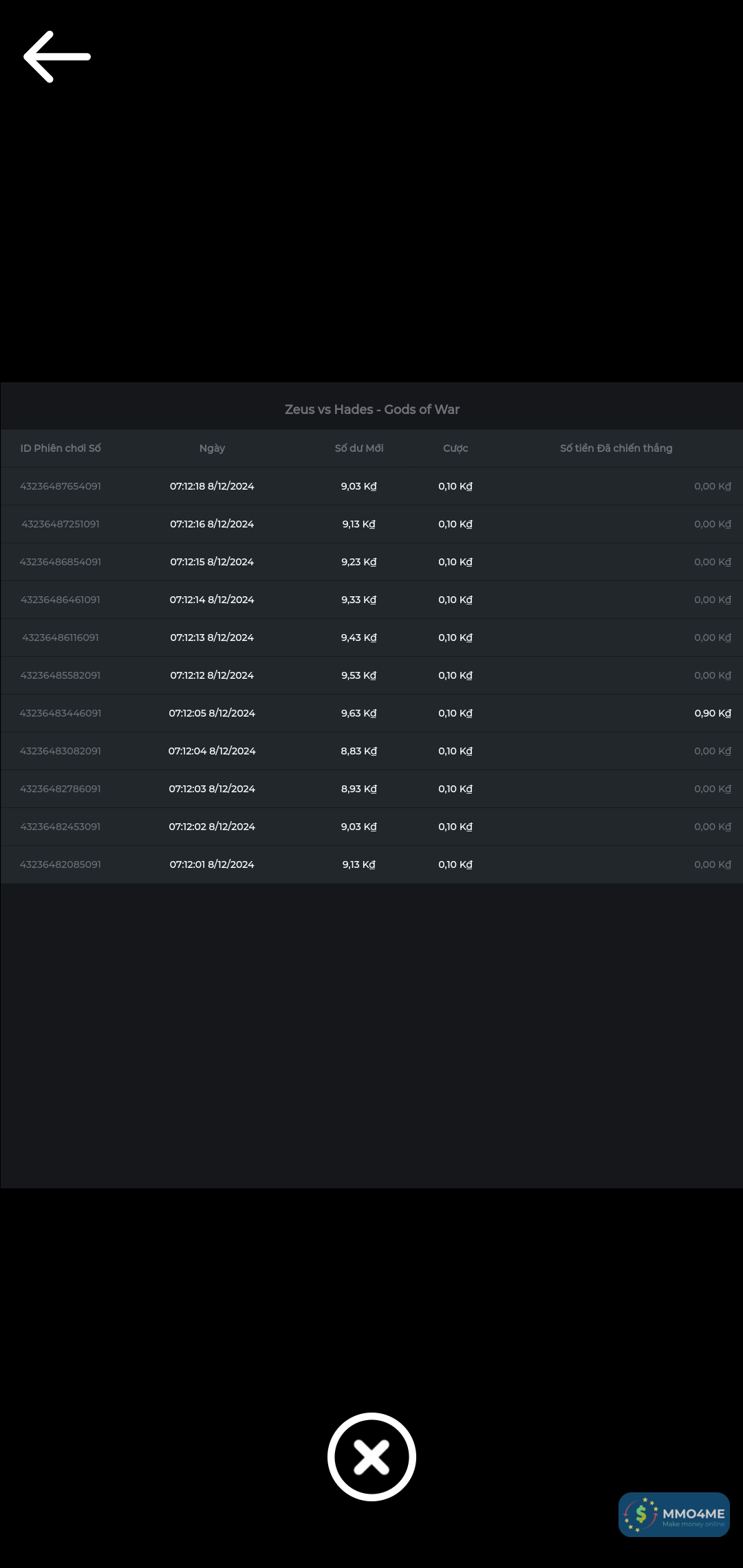Select the 07:12:01 8/12/2024 entry
This screenshot has height=1568, width=743.
click(212, 864)
